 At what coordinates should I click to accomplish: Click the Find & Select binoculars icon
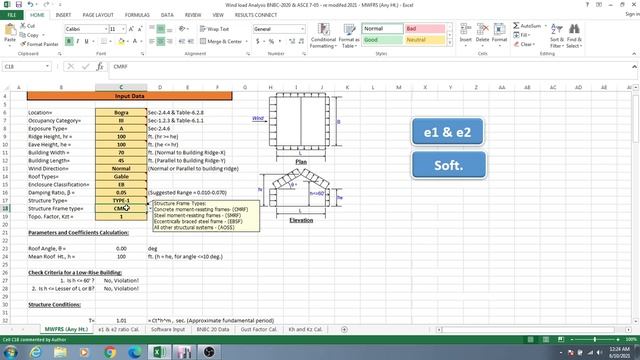[574, 30]
